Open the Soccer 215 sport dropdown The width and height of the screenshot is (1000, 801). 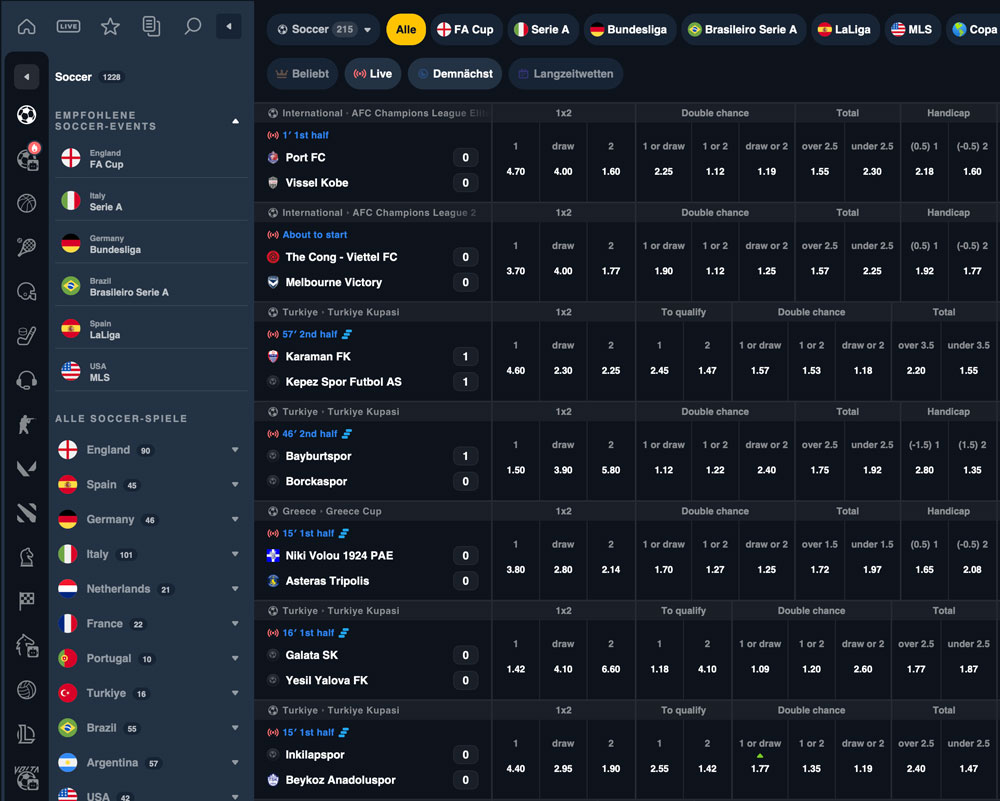click(324, 29)
